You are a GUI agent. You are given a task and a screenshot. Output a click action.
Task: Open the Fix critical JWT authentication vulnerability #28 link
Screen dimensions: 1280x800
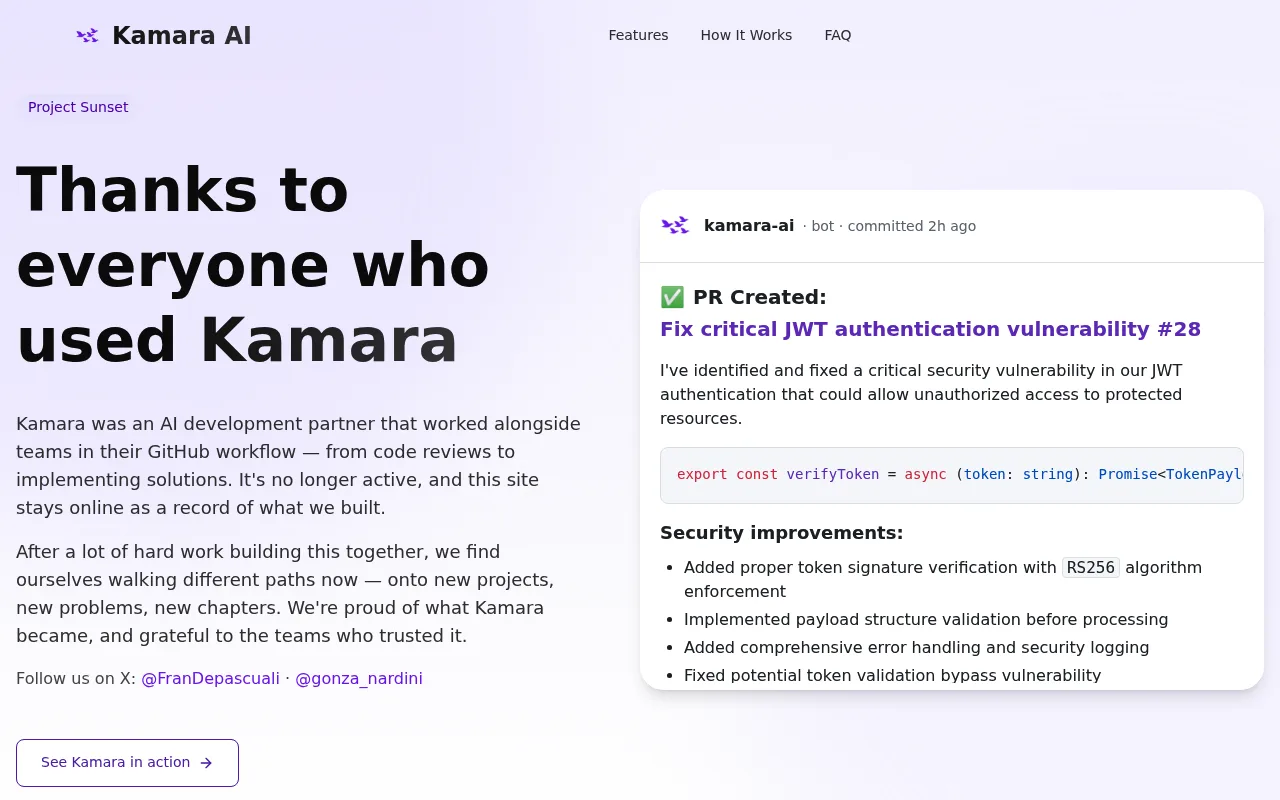point(930,329)
